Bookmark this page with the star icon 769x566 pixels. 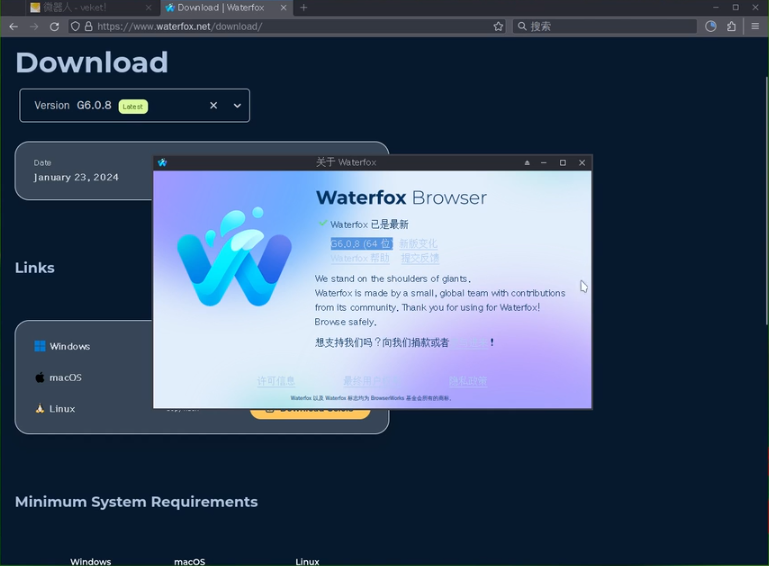[498, 26]
